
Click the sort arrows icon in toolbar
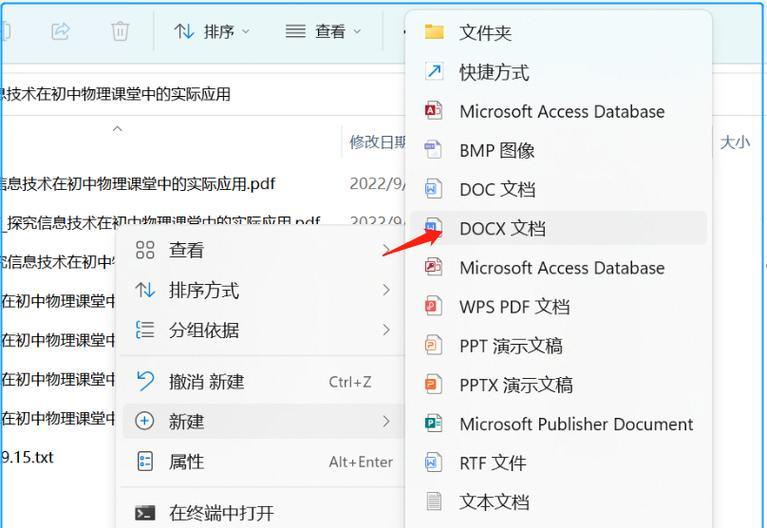click(184, 32)
